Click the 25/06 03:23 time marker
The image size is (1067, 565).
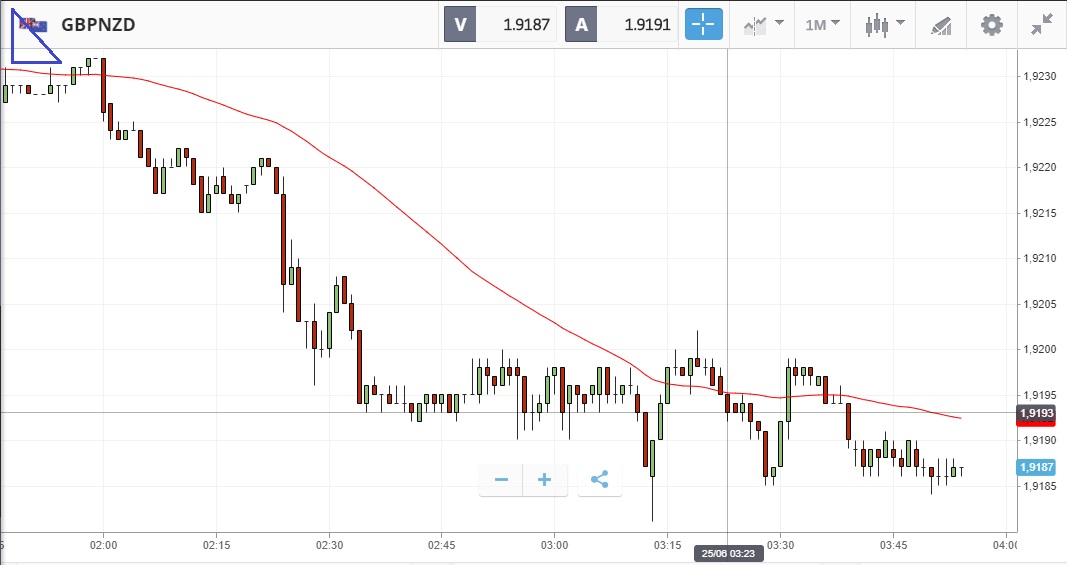[x=727, y=553]
